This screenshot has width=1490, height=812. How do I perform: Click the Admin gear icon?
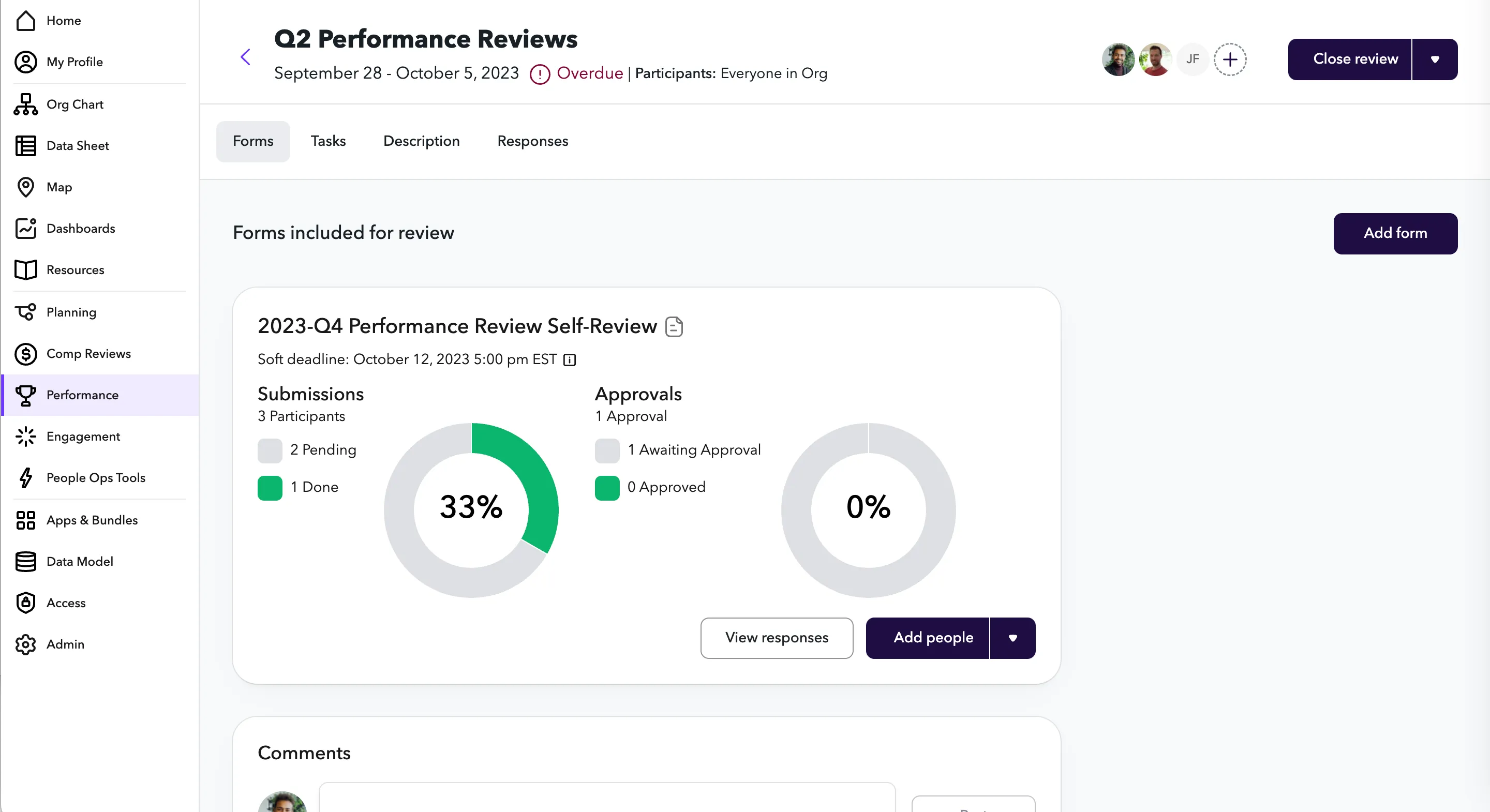coord(25,644)
